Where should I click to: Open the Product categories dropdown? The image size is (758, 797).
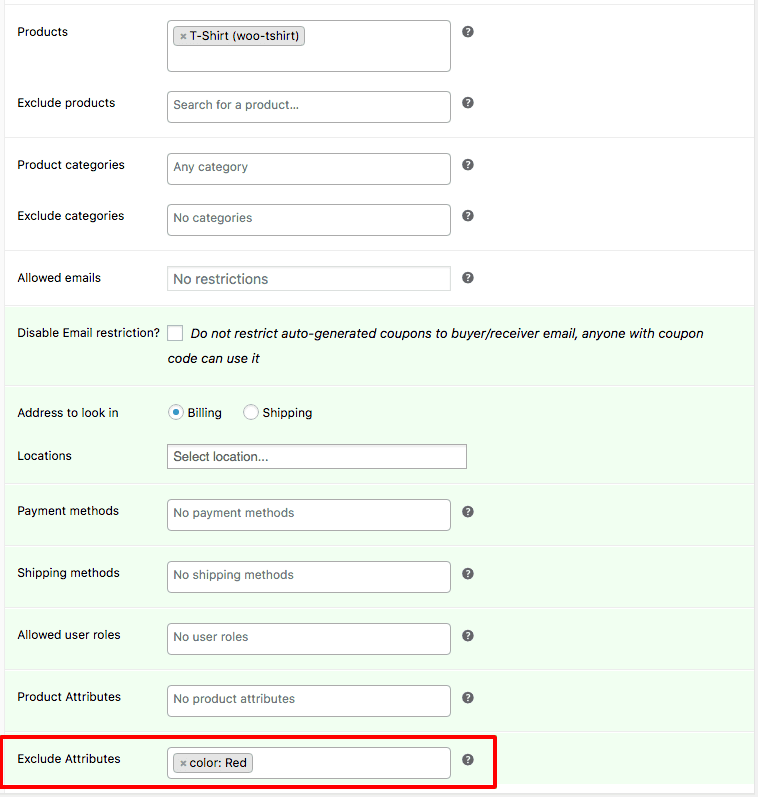pyautogui.click(x=308, y=168)
